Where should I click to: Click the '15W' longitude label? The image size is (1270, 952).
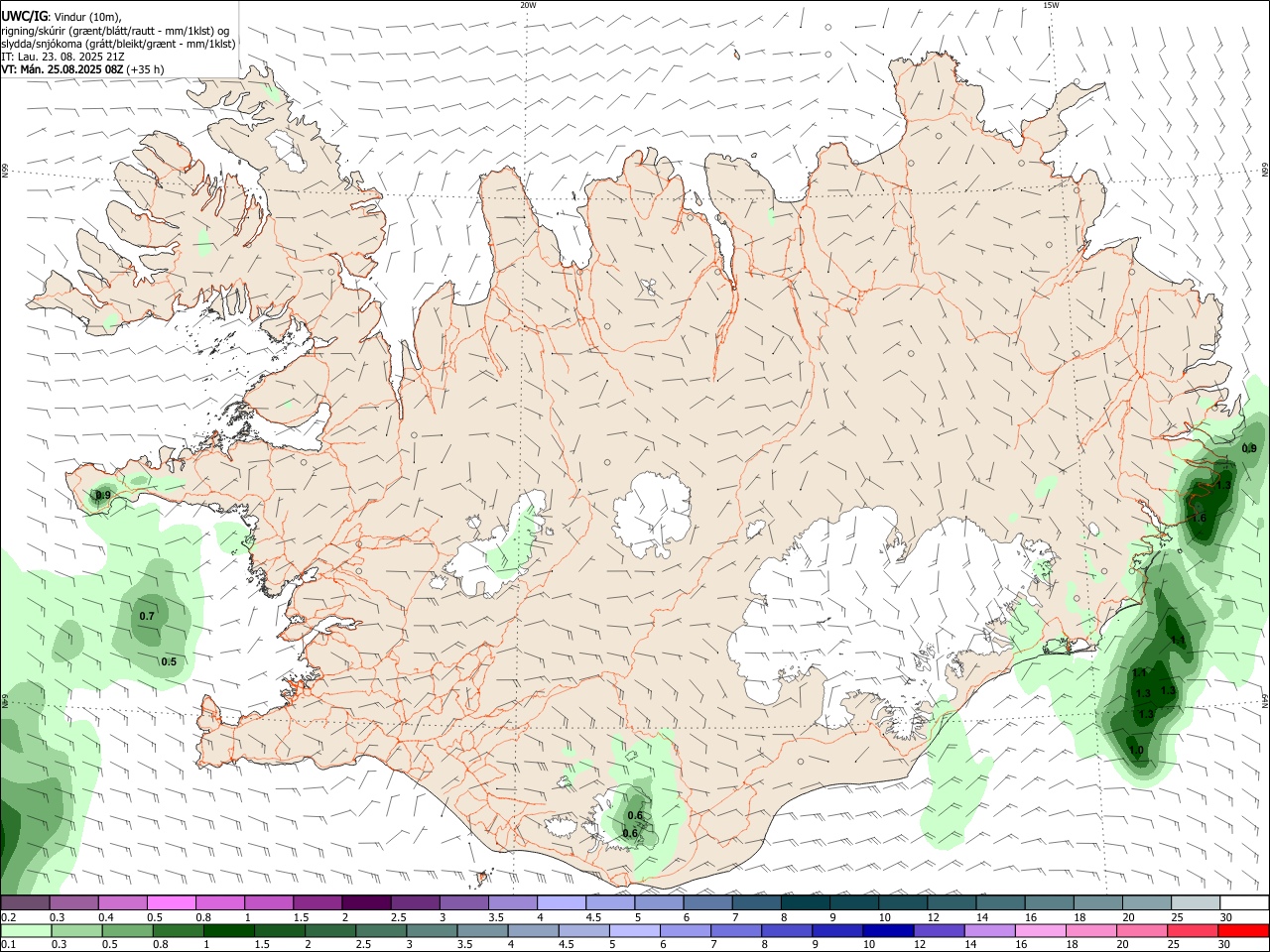(1051, 5)
